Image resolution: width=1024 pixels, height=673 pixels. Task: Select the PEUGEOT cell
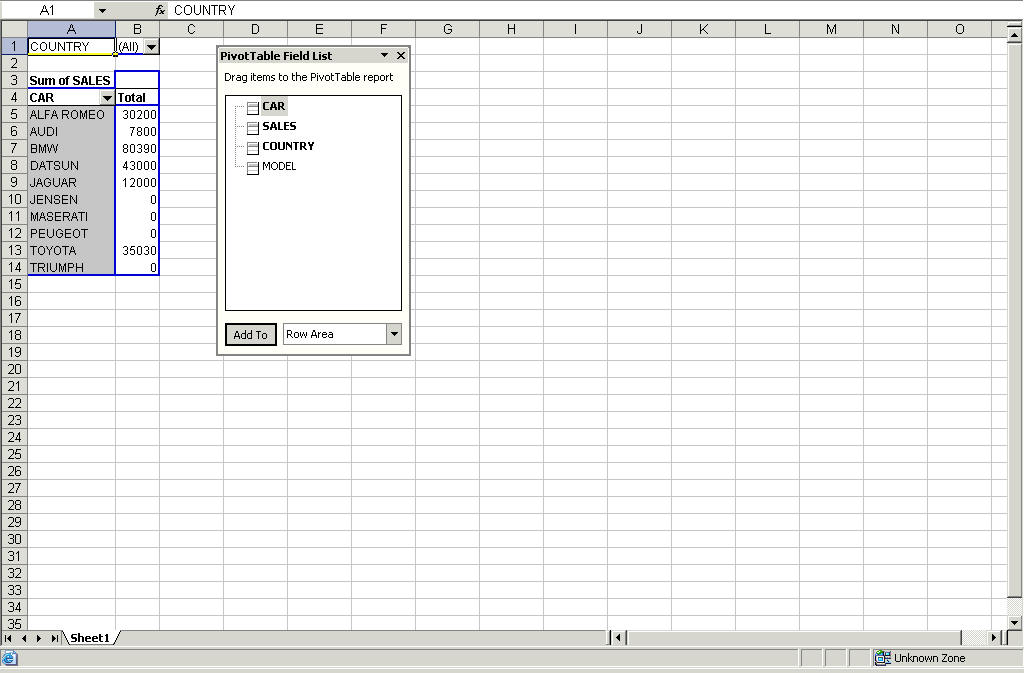coord(71,234)
